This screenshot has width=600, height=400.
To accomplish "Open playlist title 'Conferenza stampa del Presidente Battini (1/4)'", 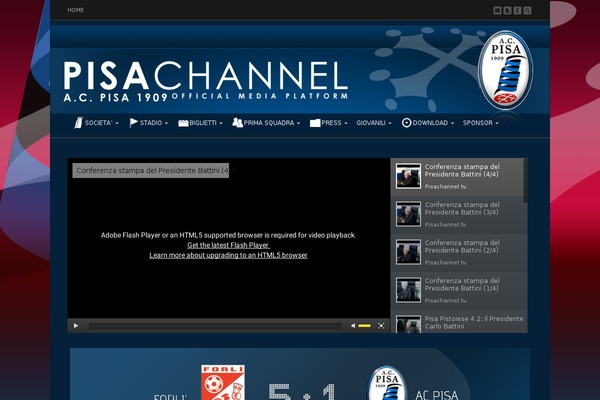I will coord(462,284).
